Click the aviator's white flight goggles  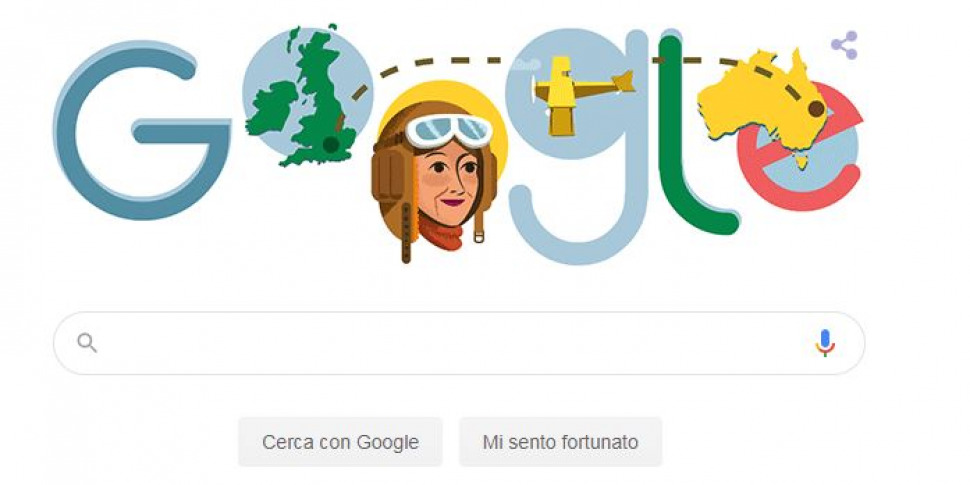click(449, 131)
